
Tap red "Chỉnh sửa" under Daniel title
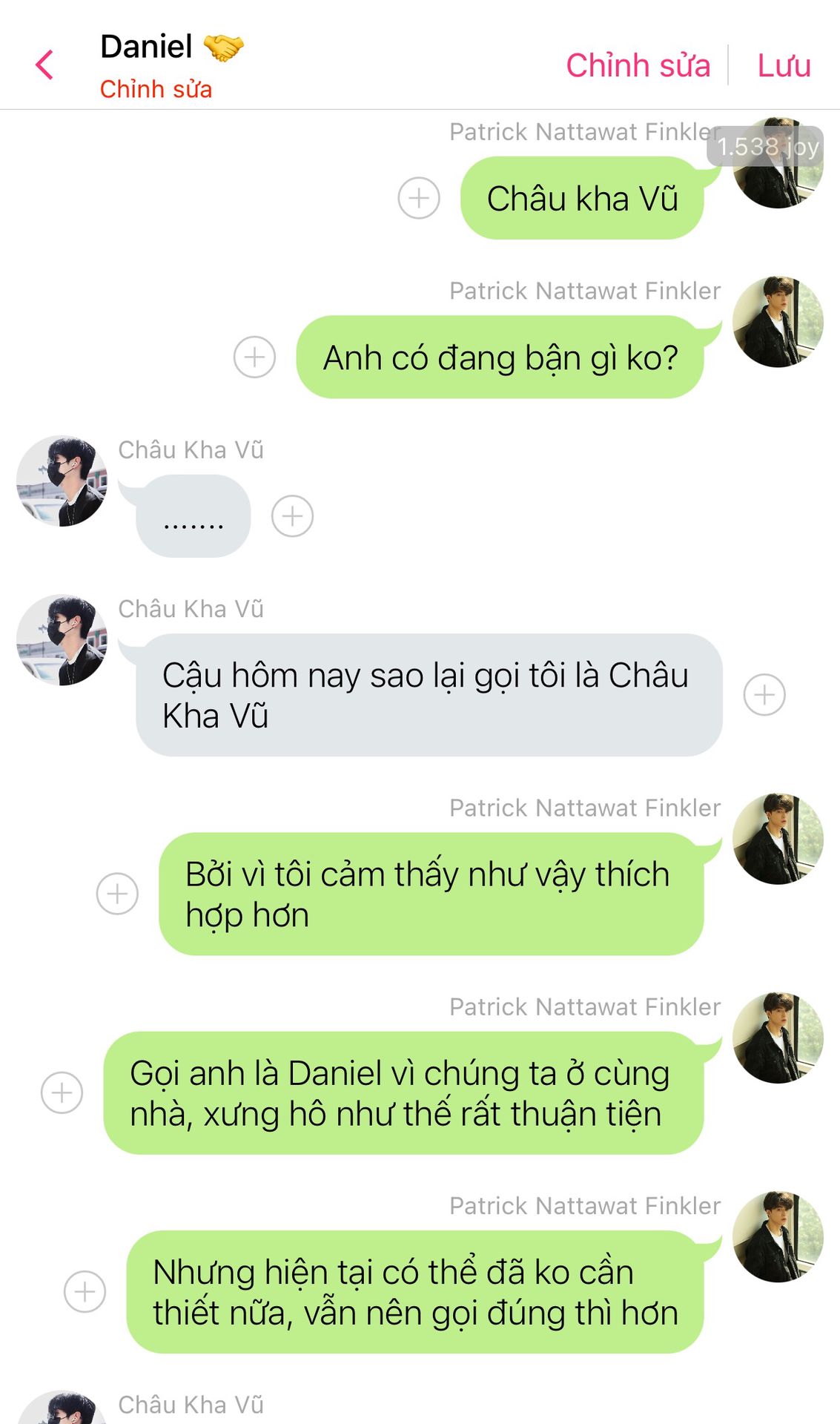pyautogui.click(x=156, y=89)
